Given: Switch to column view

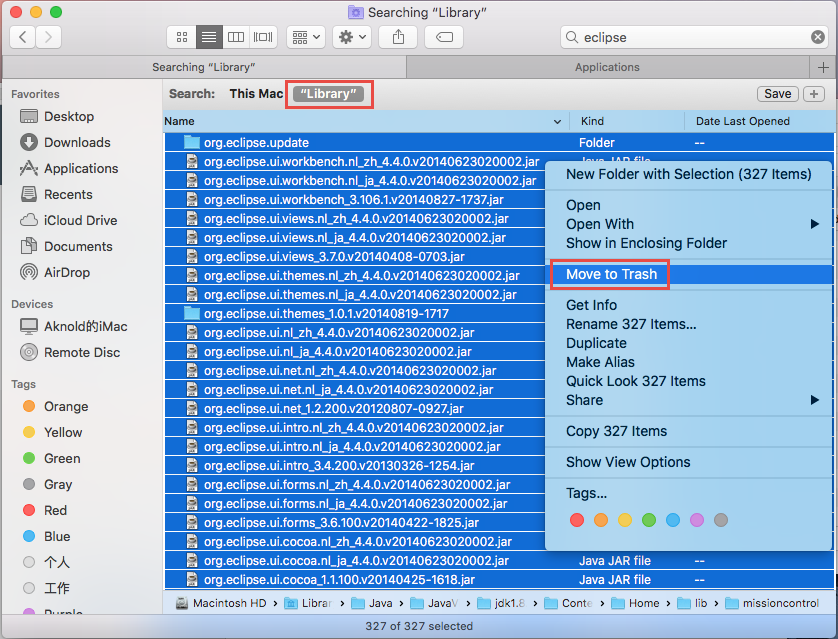Looking at the screenshot, I should tap(235, 37).
